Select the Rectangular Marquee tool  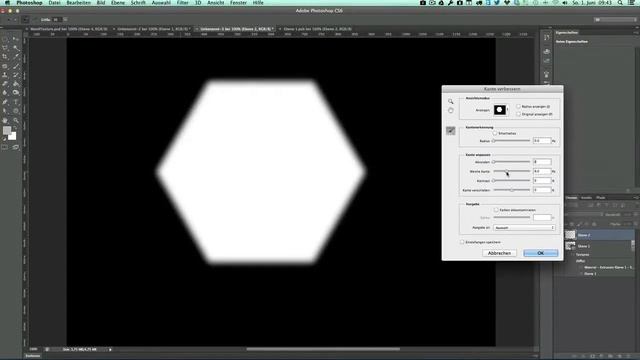[x=5, y=39]
